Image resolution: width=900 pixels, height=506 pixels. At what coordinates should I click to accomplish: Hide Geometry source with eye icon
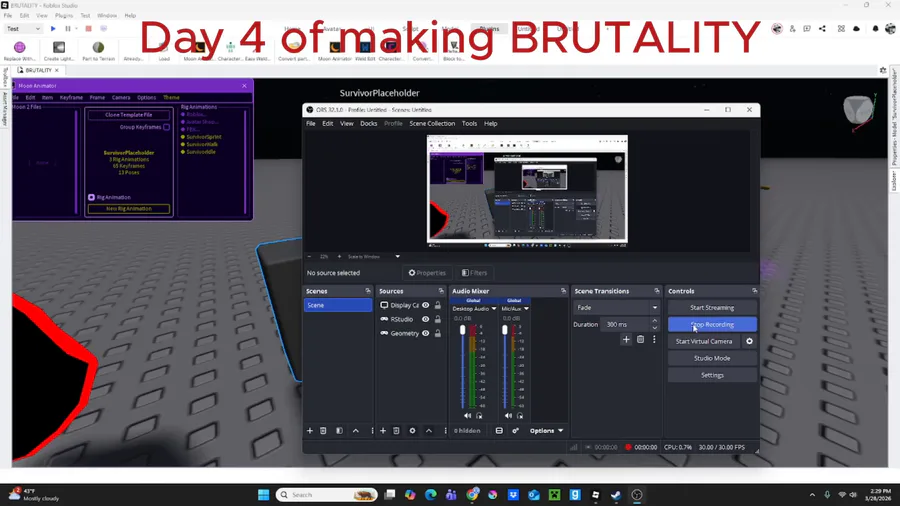tap(426, 333)
